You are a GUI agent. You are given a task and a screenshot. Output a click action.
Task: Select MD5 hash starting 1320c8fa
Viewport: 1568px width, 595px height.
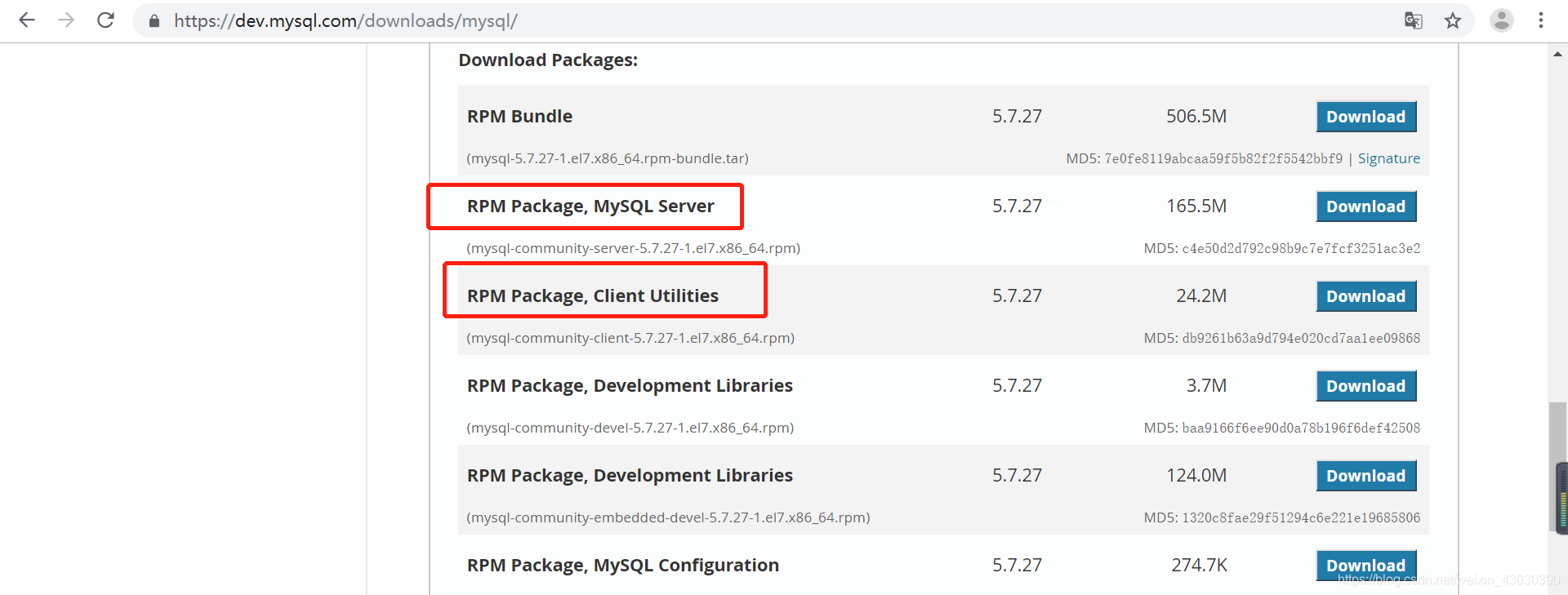(x=1301, y=517)
